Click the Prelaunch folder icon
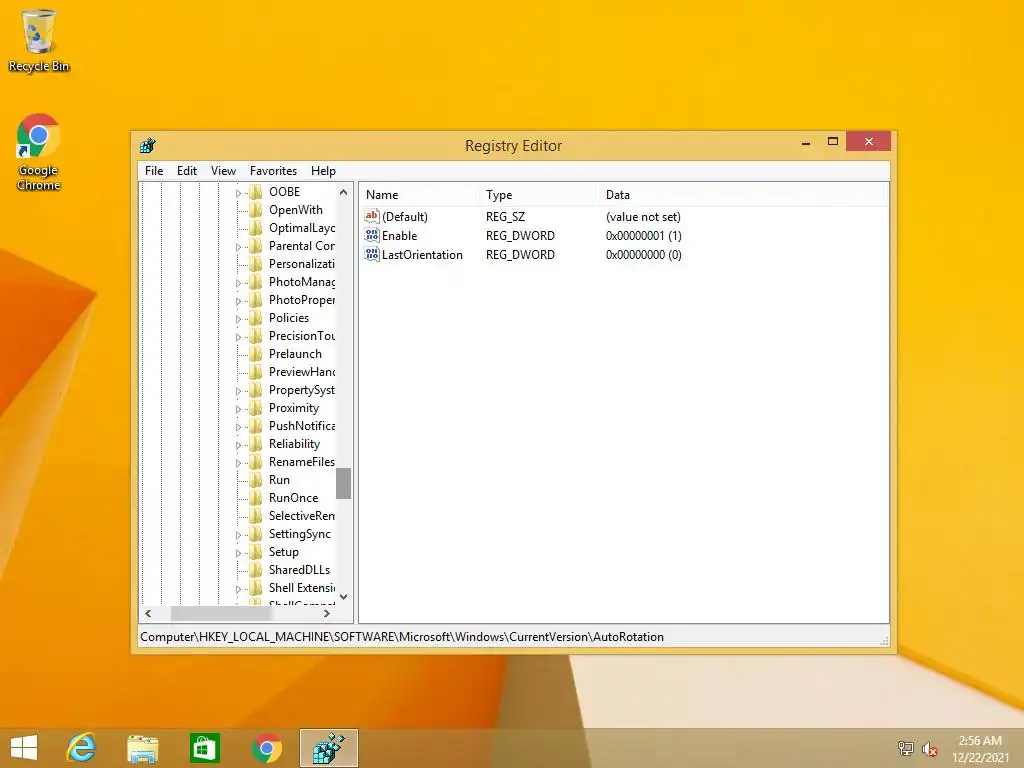Screen dimensions: 1024x768 [256, 353]
